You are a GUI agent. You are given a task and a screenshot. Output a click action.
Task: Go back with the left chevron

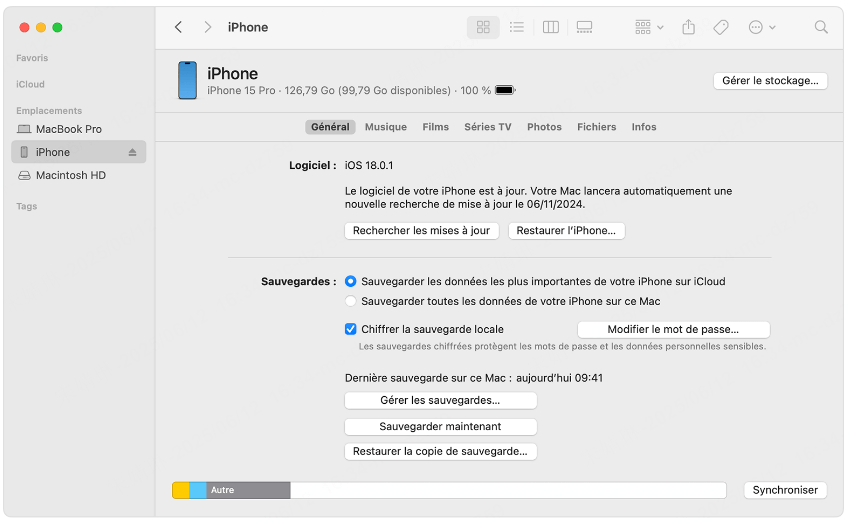(x=178, y=27)
